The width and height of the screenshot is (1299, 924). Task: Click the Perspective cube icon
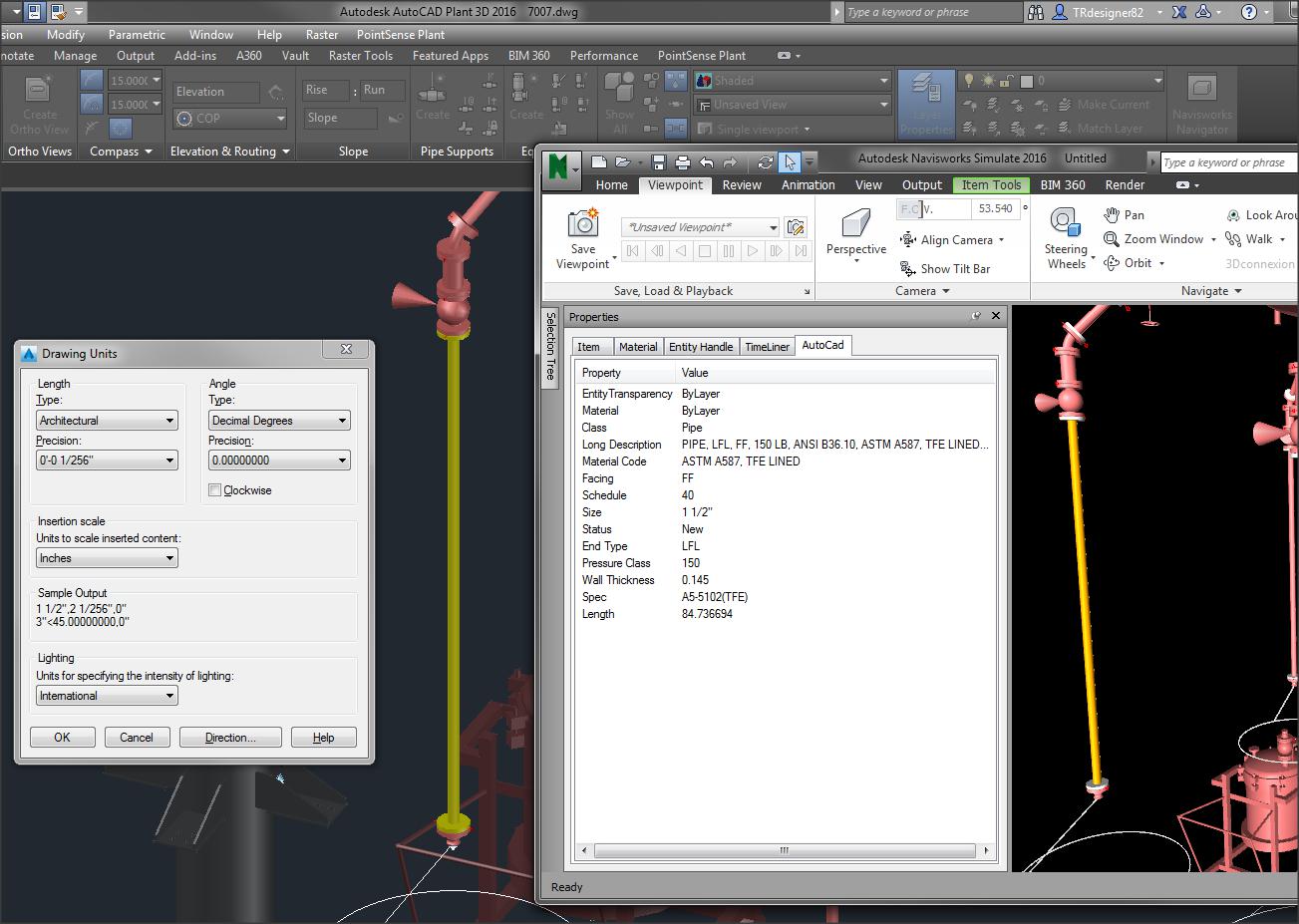click(x=855, y=222)
